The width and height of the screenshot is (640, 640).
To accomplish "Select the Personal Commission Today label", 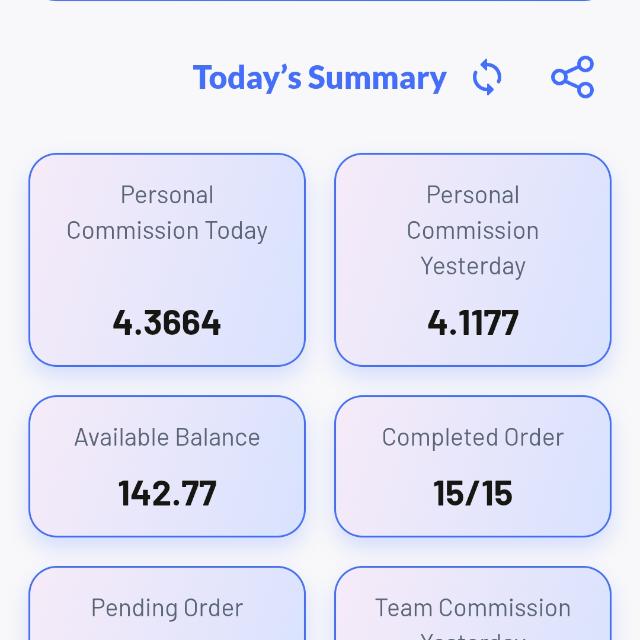I will point(167,213).
